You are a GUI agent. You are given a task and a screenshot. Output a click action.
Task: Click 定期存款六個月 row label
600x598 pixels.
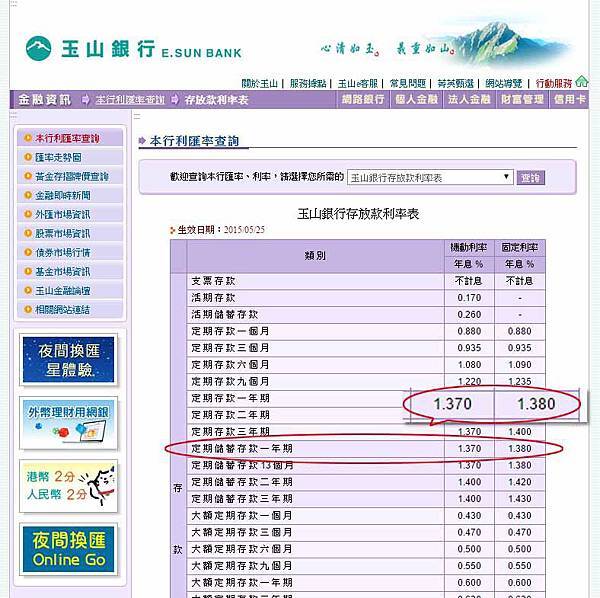click(230, 365)
